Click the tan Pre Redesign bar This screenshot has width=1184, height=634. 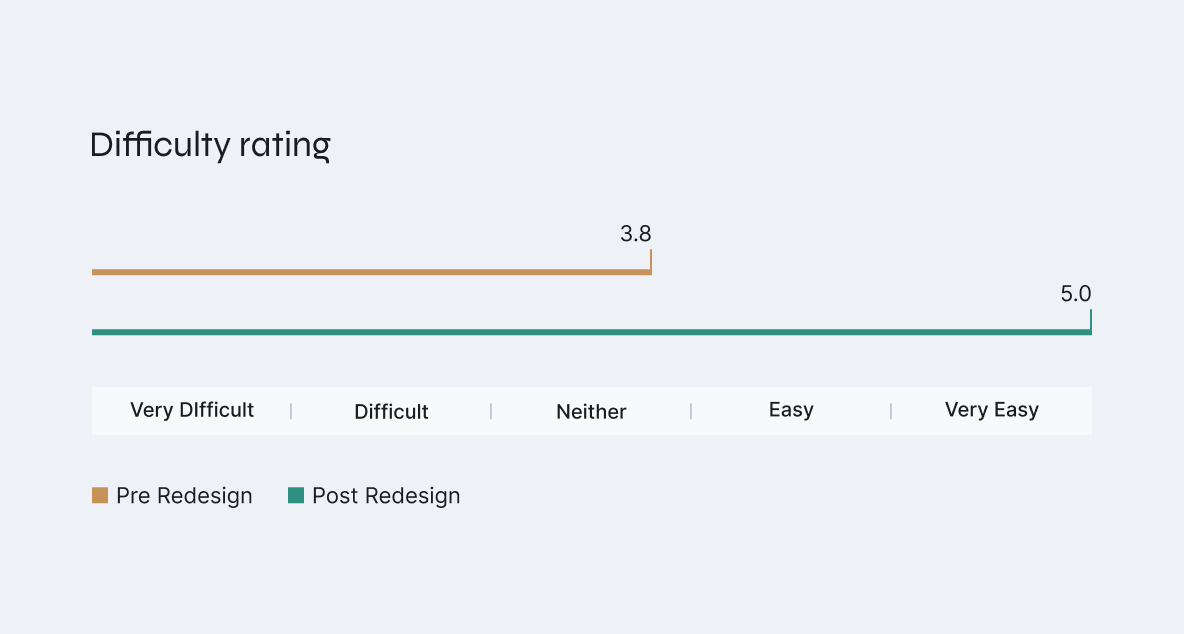[x=370, y=272]
